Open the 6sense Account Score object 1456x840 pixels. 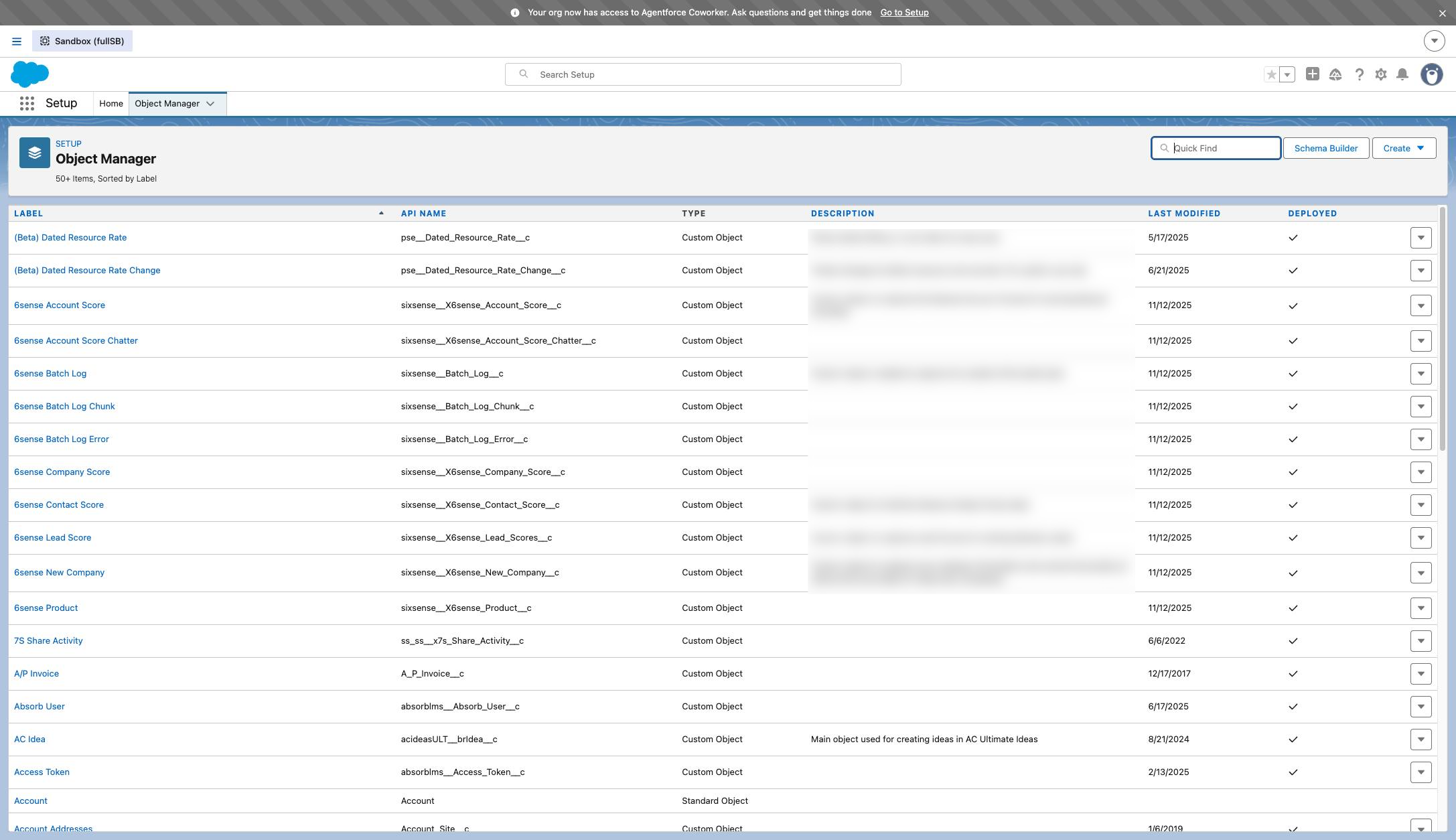[60, 305]
